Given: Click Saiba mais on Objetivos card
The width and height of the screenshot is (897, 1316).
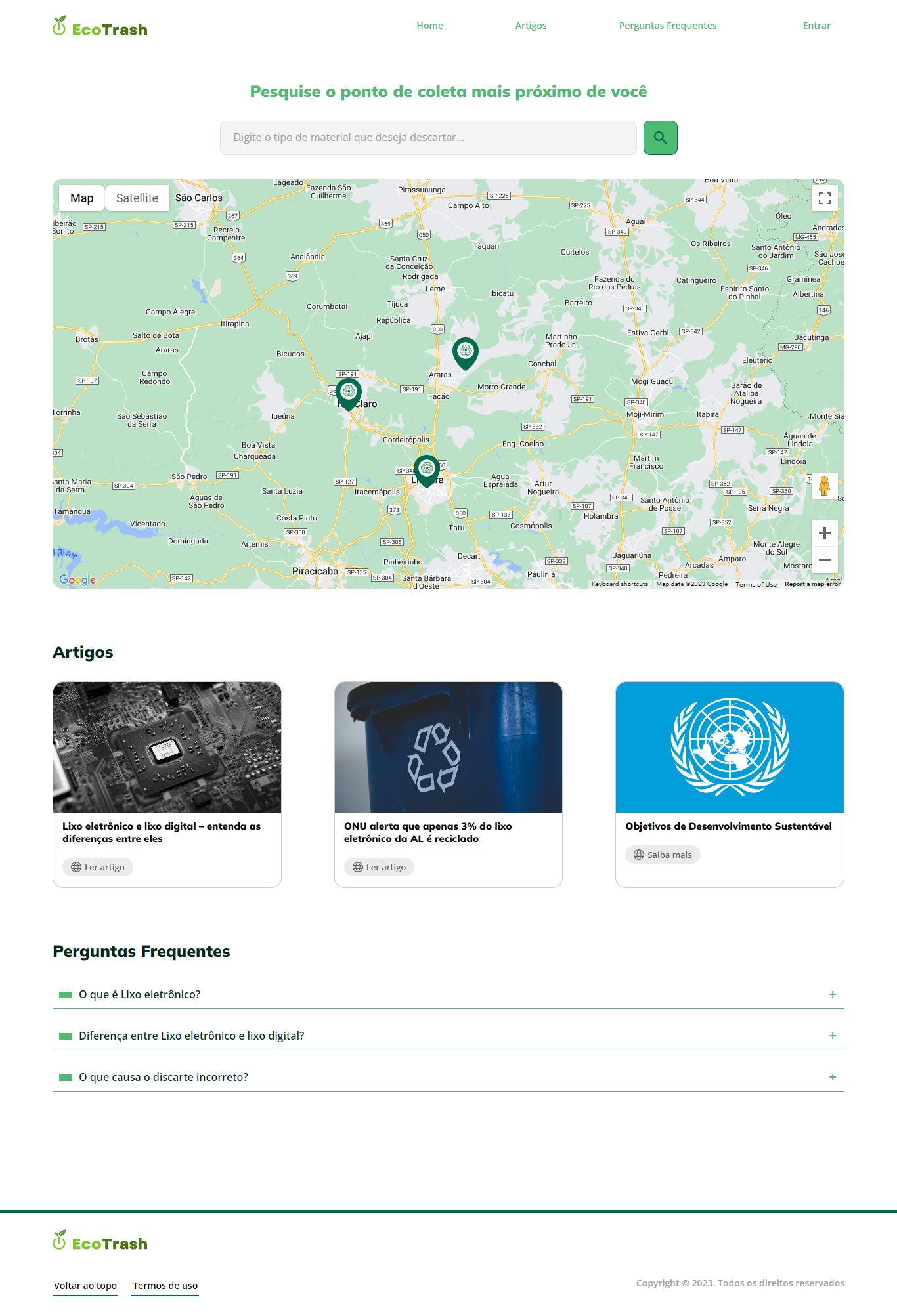Looking at the screenshot, I should [663, 855].
